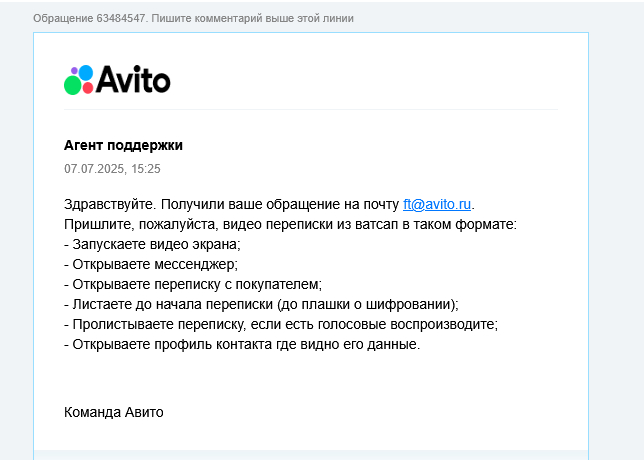Click the sentence starting 'Пришлите, пожалуйста, видео'
Screen dimensions: 644x460
[x=290, y=224]
